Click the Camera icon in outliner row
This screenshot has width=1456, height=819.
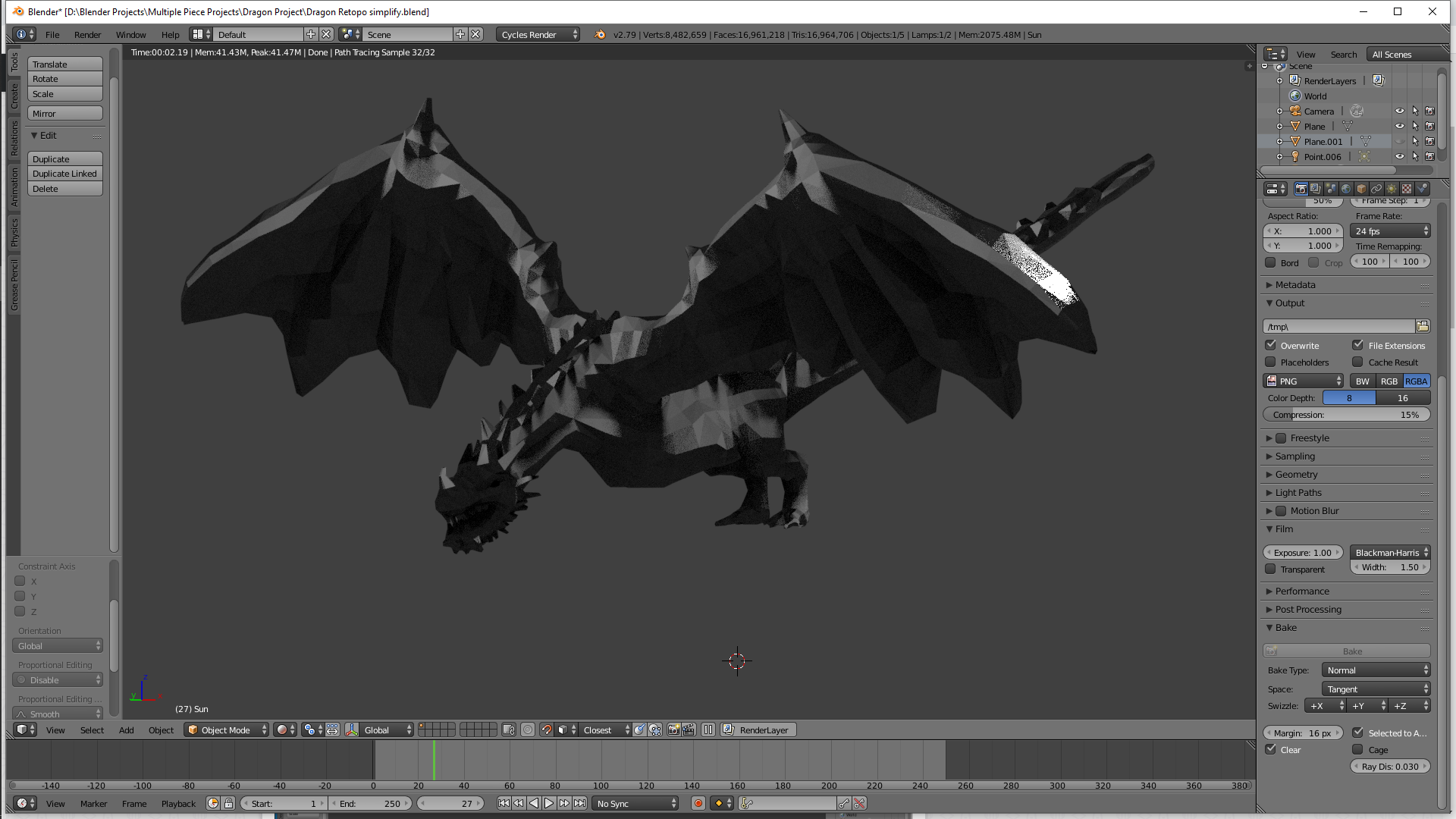click(1295, 111)
